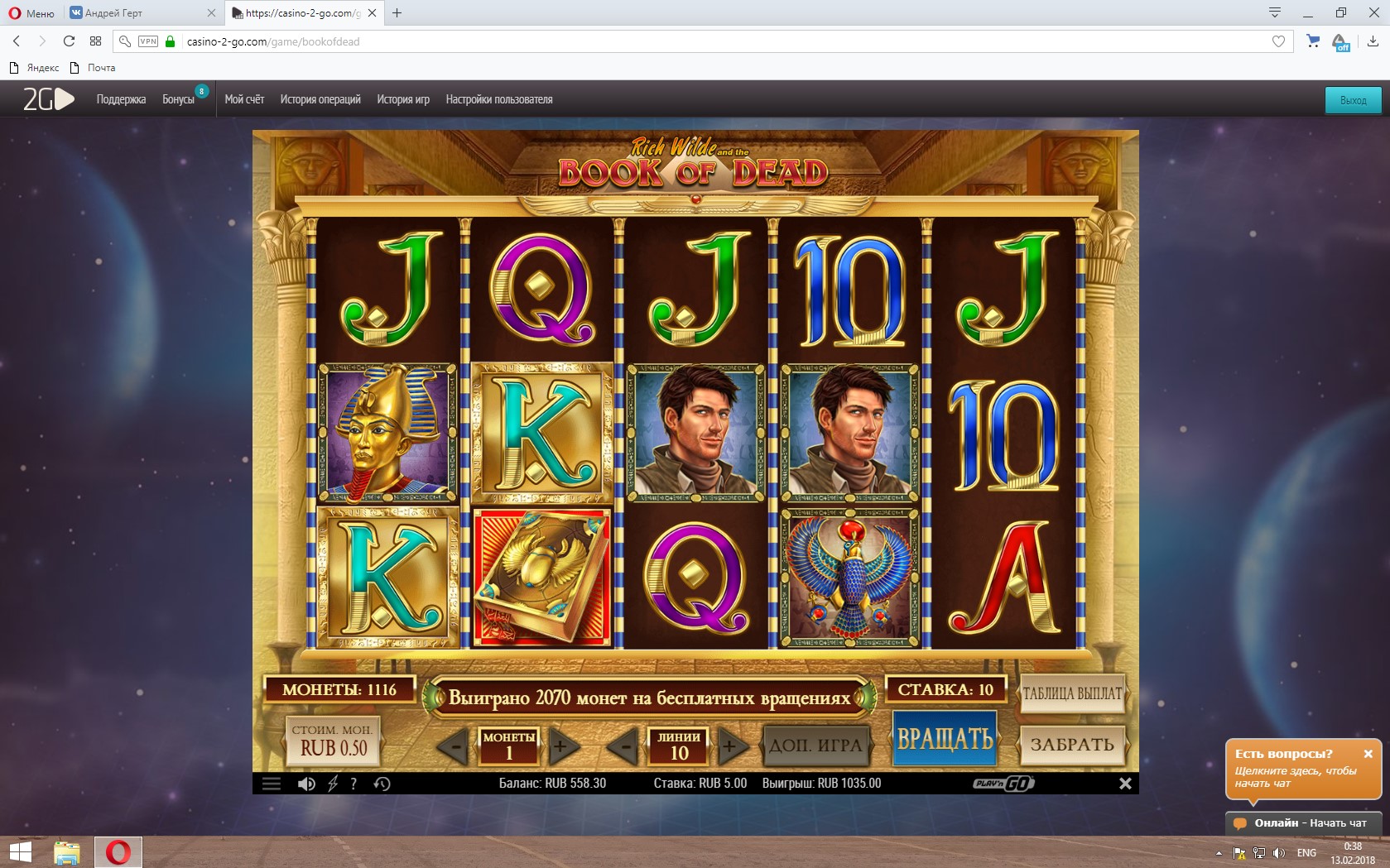The width and height of the screenshot is (1390, 868).
Task: Click the ENG language indicator
Action: pyautogui.click(x=1306, y=853)
